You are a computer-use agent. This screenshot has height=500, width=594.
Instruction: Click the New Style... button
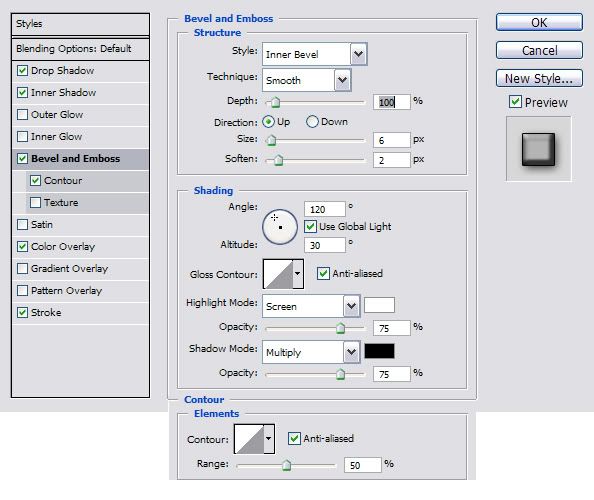pos(539,78)
